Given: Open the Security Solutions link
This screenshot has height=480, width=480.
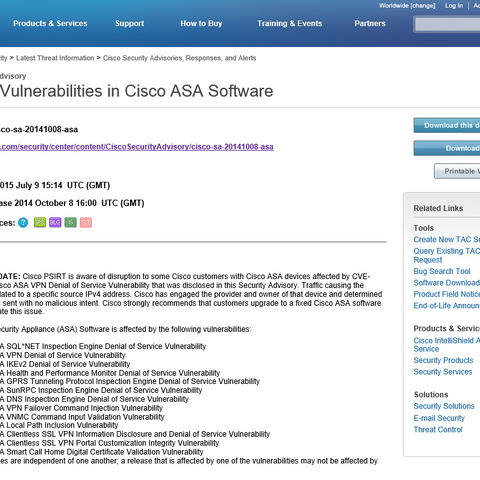Looking at the screenshot, I should pyautogui.click(x=444, y=406).
